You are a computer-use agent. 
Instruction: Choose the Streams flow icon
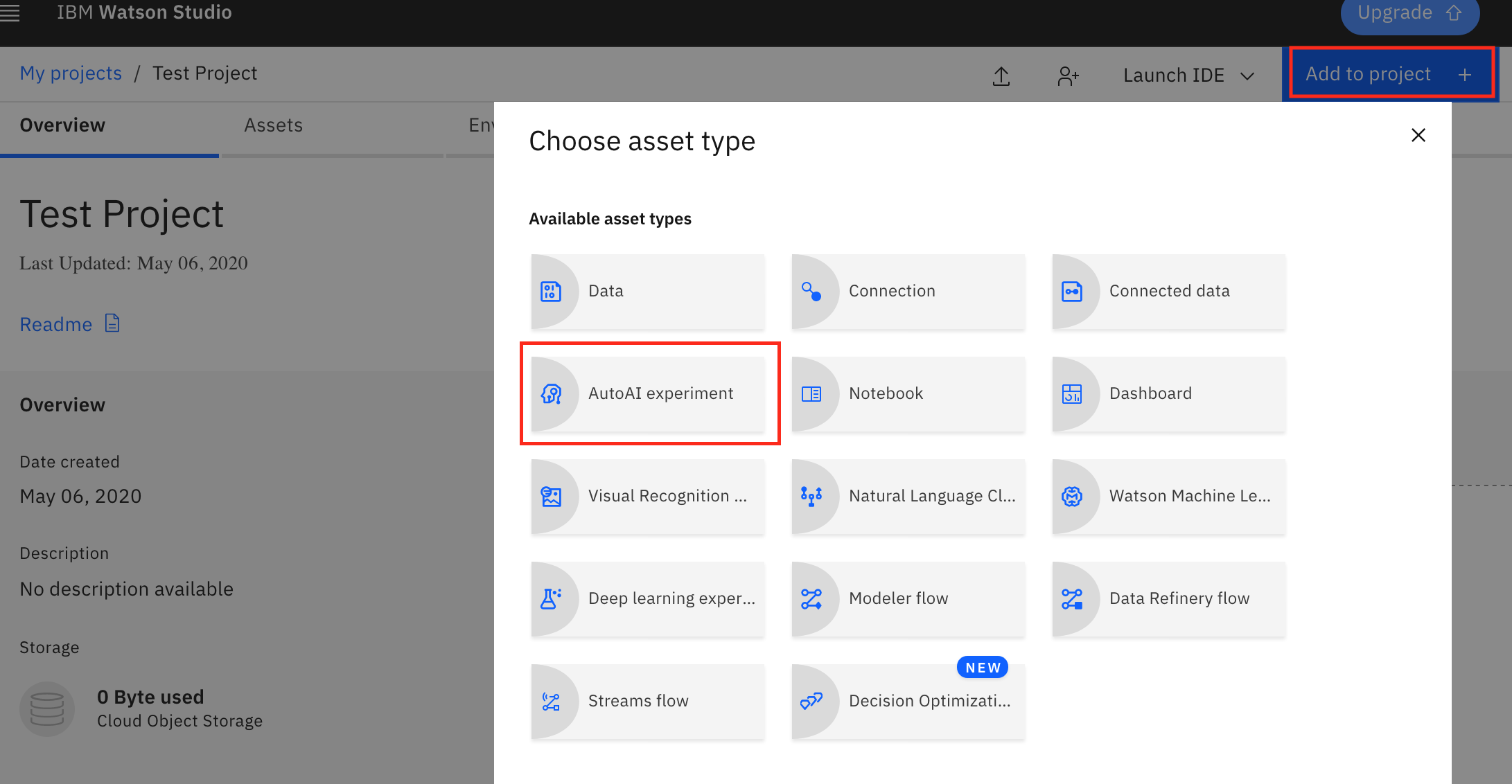click(551, 702)
